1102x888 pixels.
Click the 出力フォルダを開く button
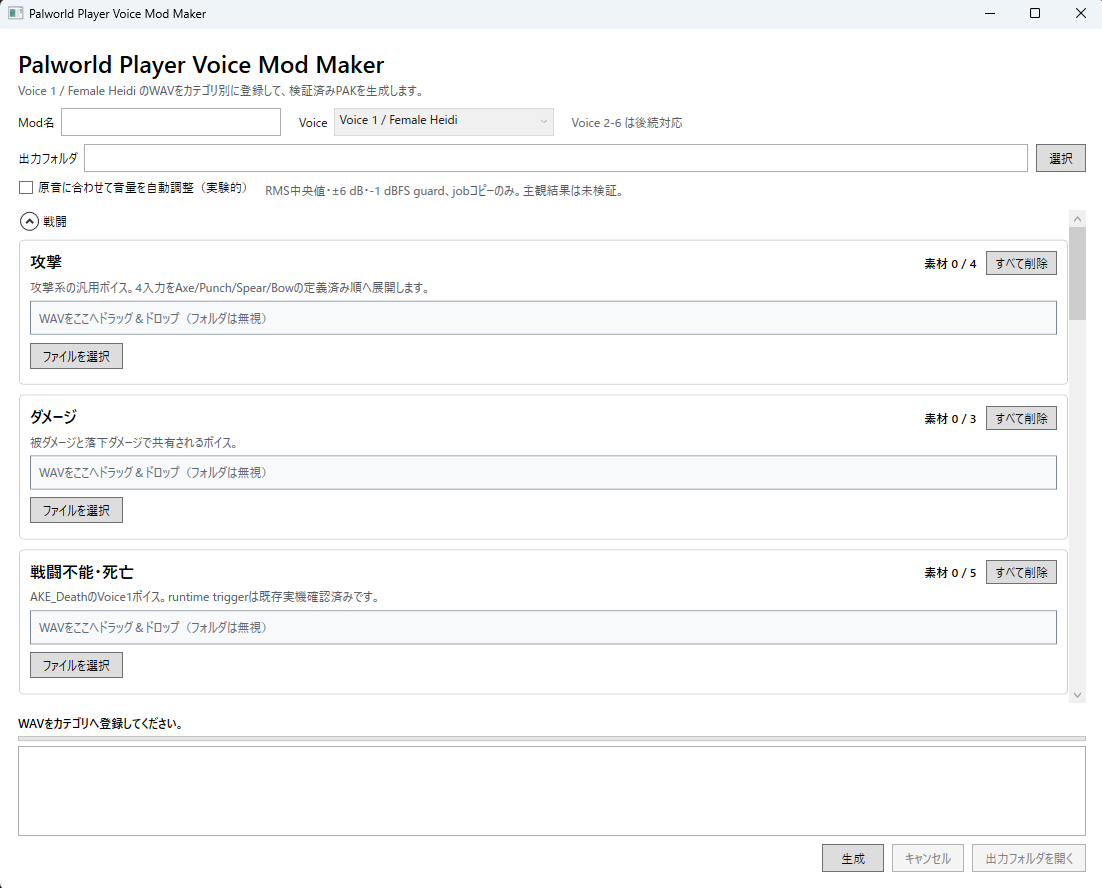click(1029, 858)
